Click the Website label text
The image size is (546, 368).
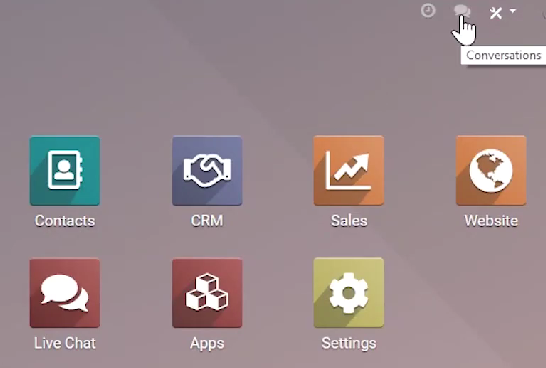click(x=491, y=221)
